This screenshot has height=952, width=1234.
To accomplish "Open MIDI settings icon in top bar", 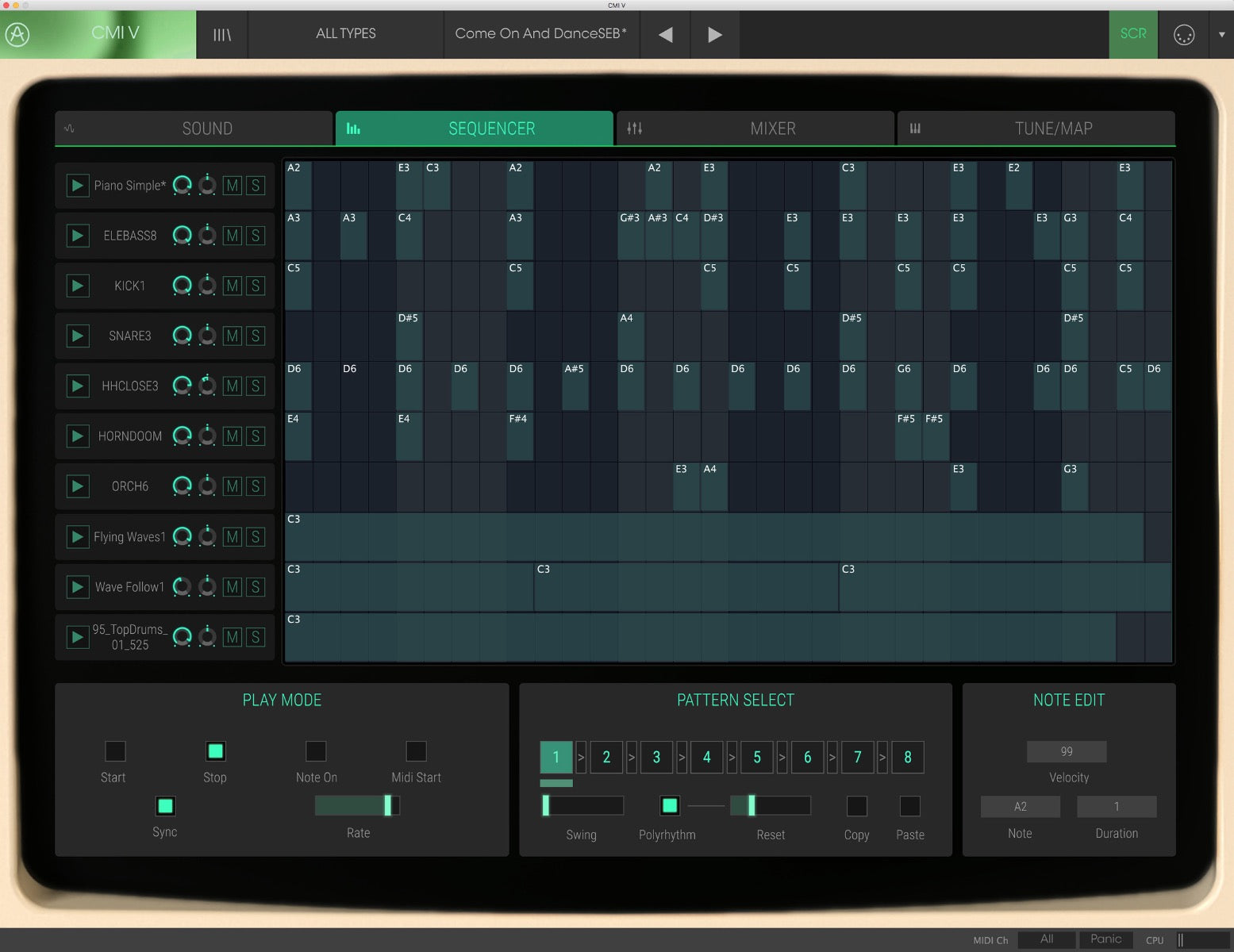I will [x=1184, y=34].
